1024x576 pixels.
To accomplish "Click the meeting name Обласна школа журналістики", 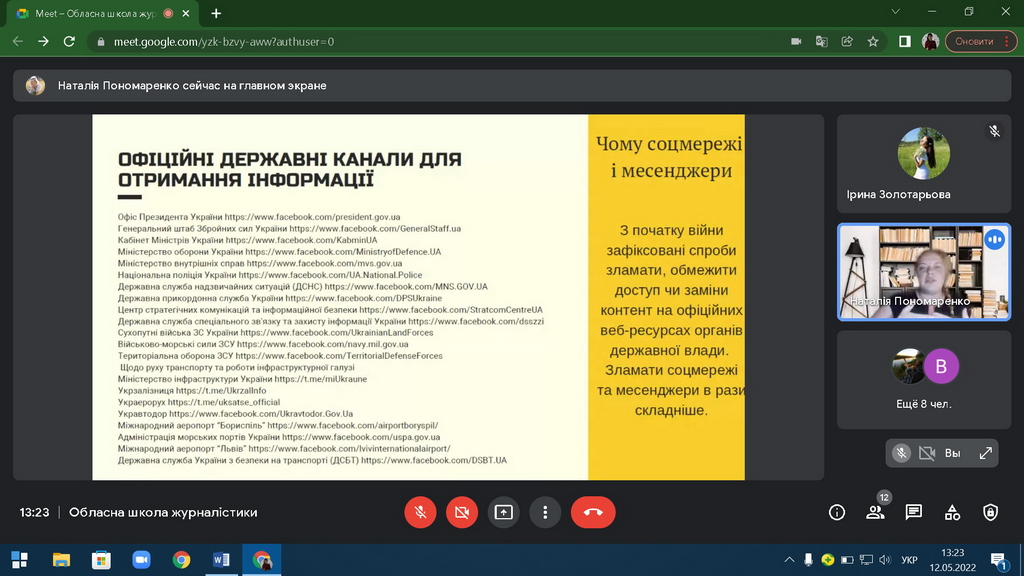I will (x=163, y=513).
